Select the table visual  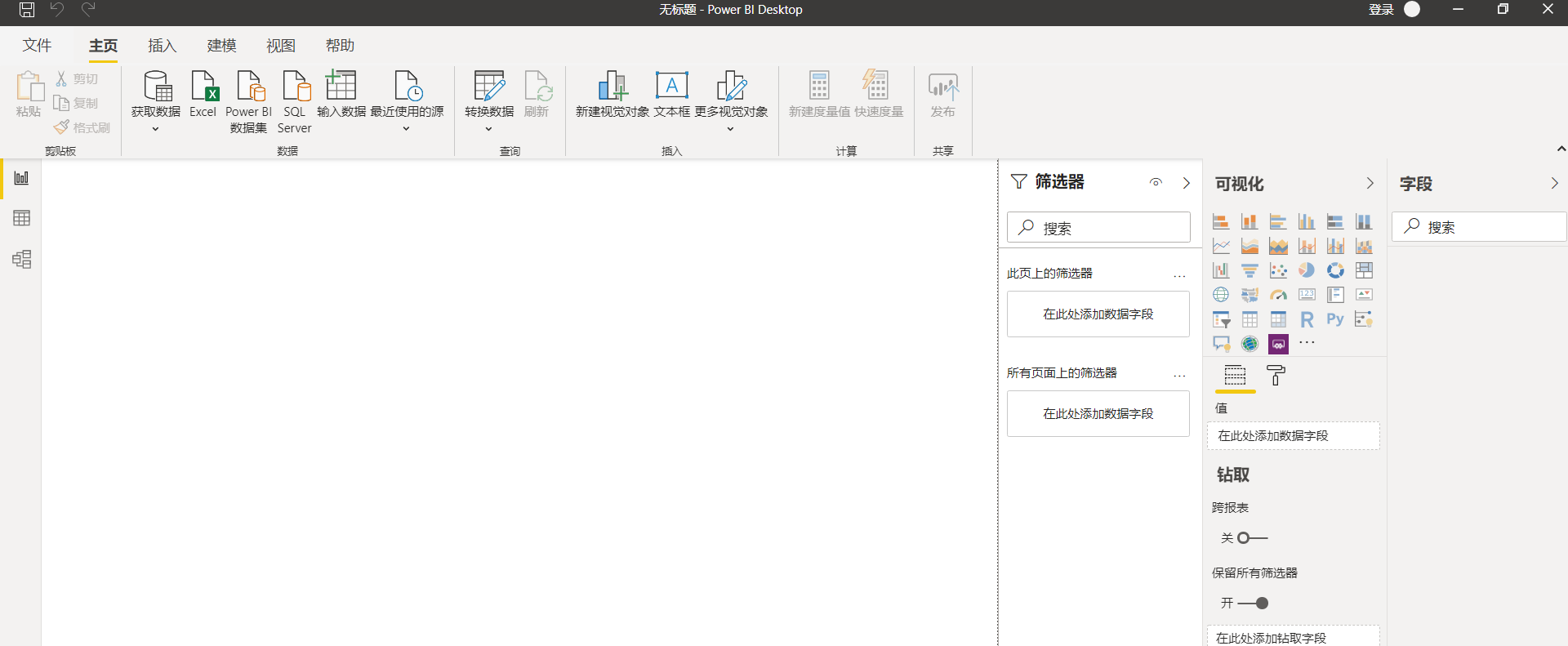(1249, 319)
